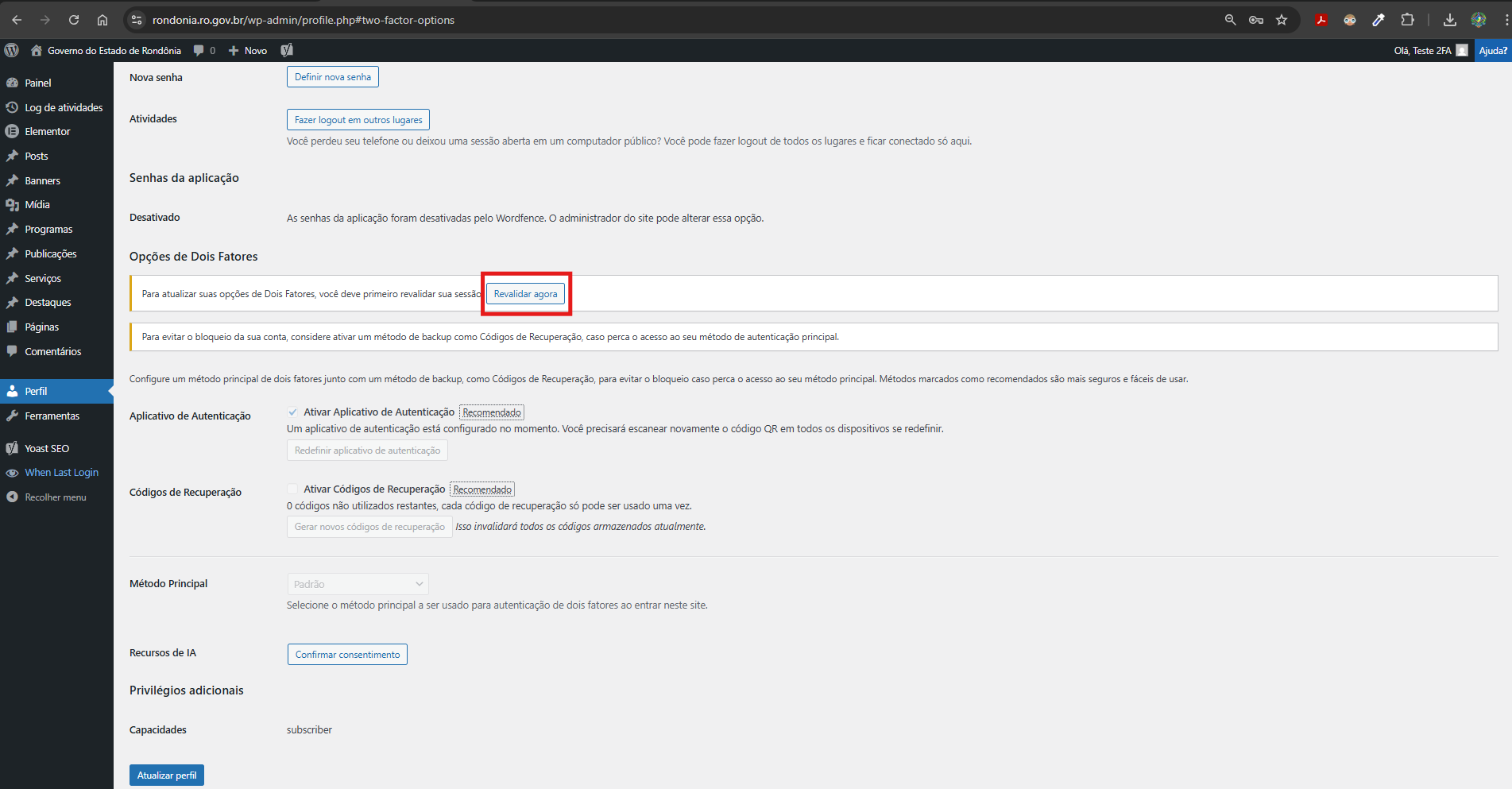The width and height of the screenshot is (1512, 789).
Task: Bookmark page with the star icon
Action: [x=1282, y=20]
